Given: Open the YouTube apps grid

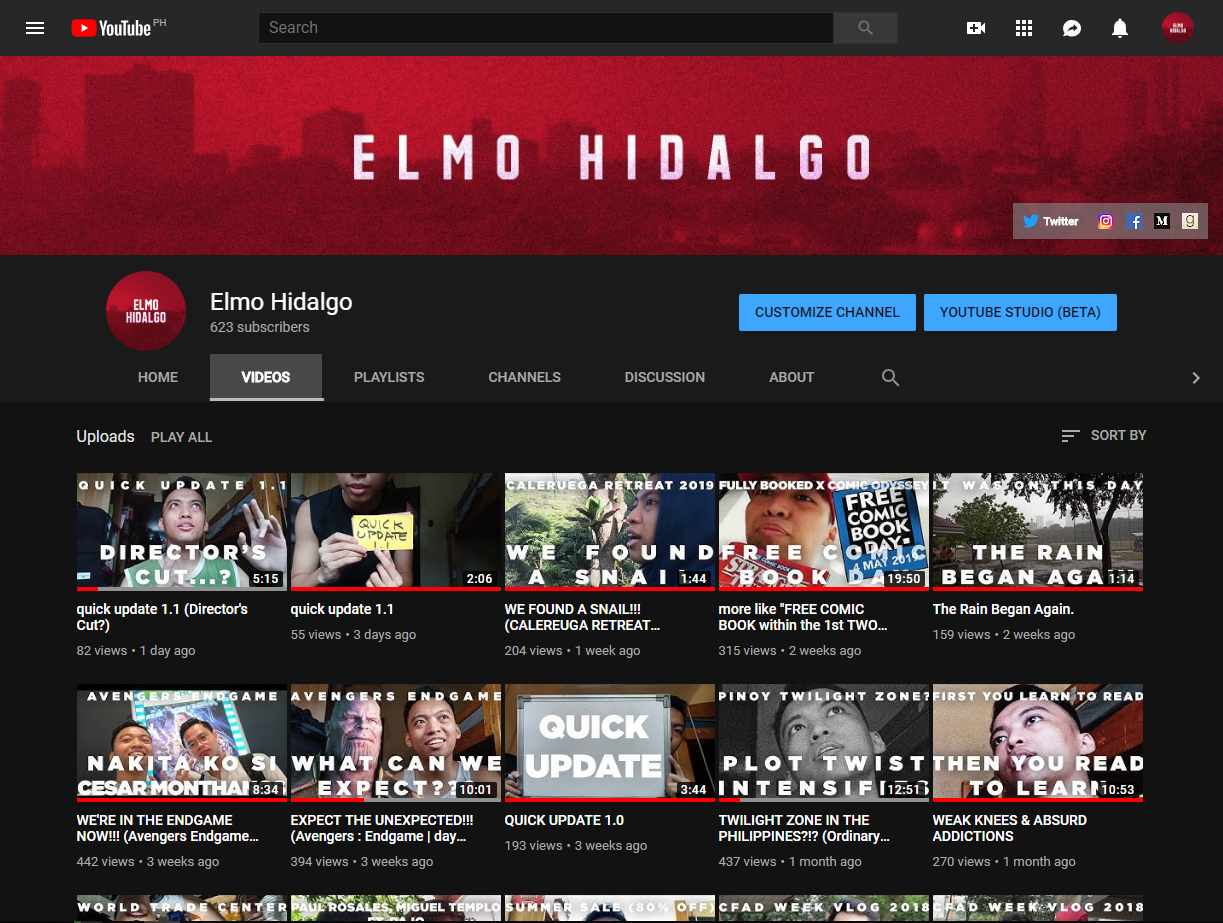Looking at the screenshot, I should pos(1024,28).
